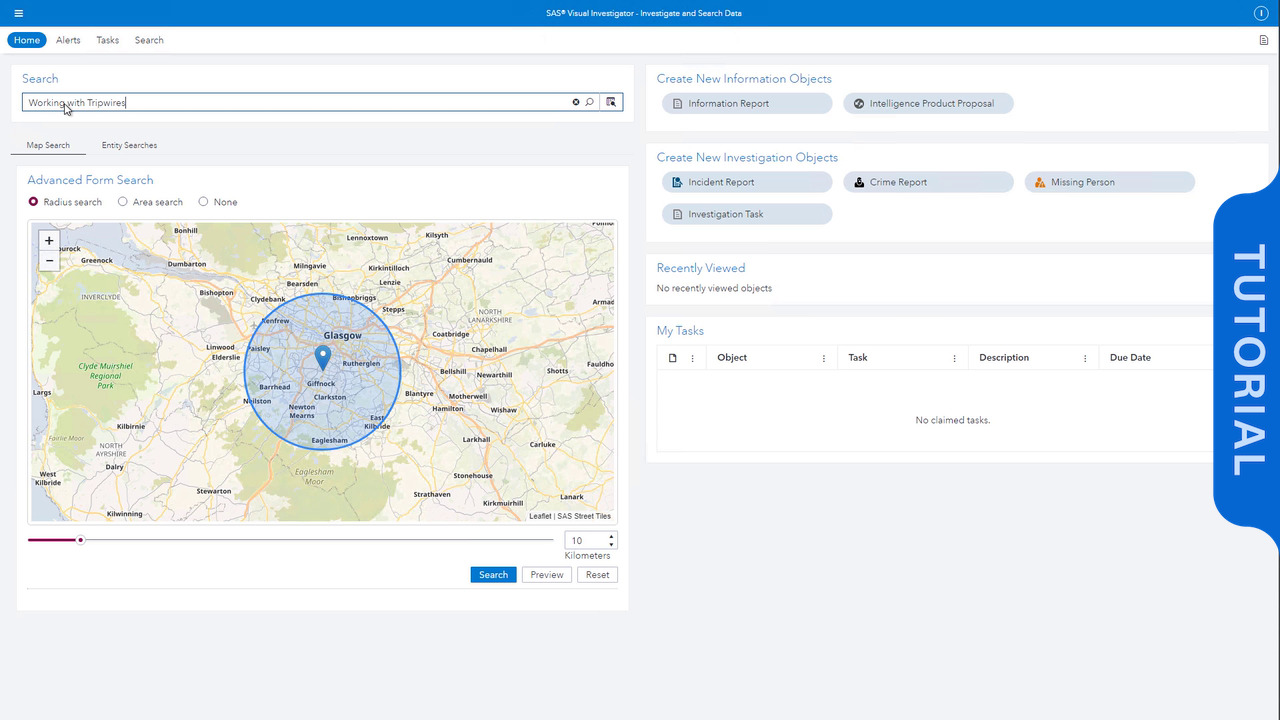The width and height of the screenshot is (1280, 720).
Task: Go to the Home tab
Action: (x=27, y=40)
